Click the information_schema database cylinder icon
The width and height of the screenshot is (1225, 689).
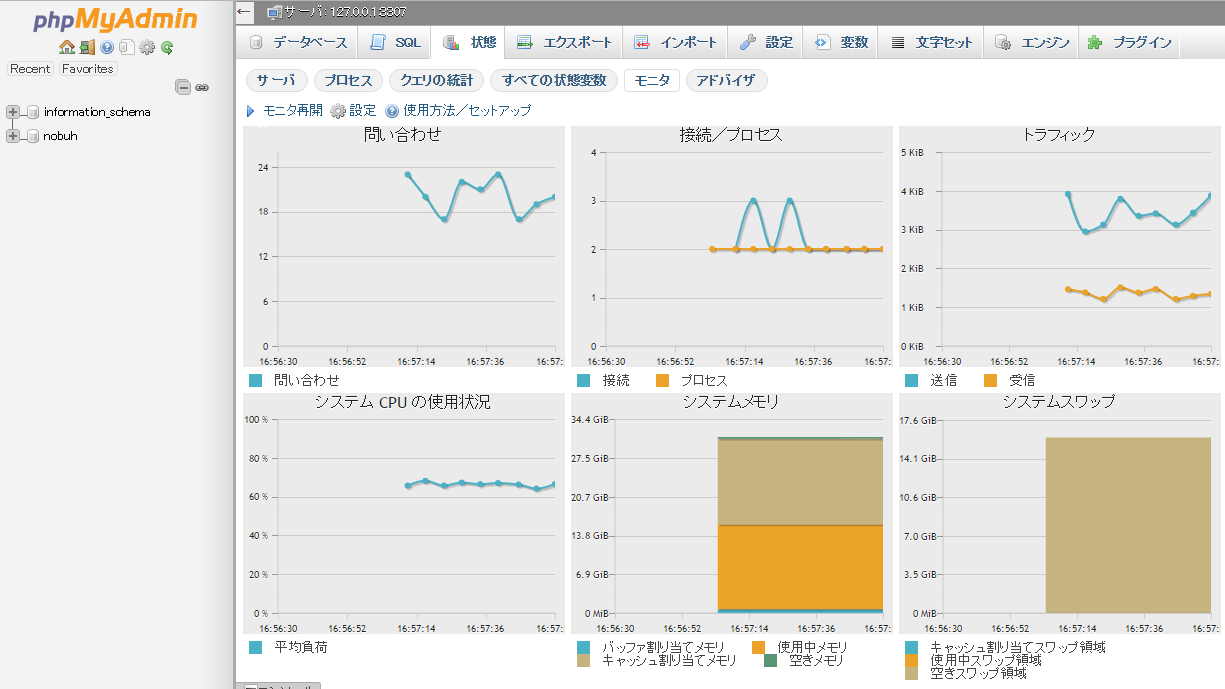coord(33,112)
